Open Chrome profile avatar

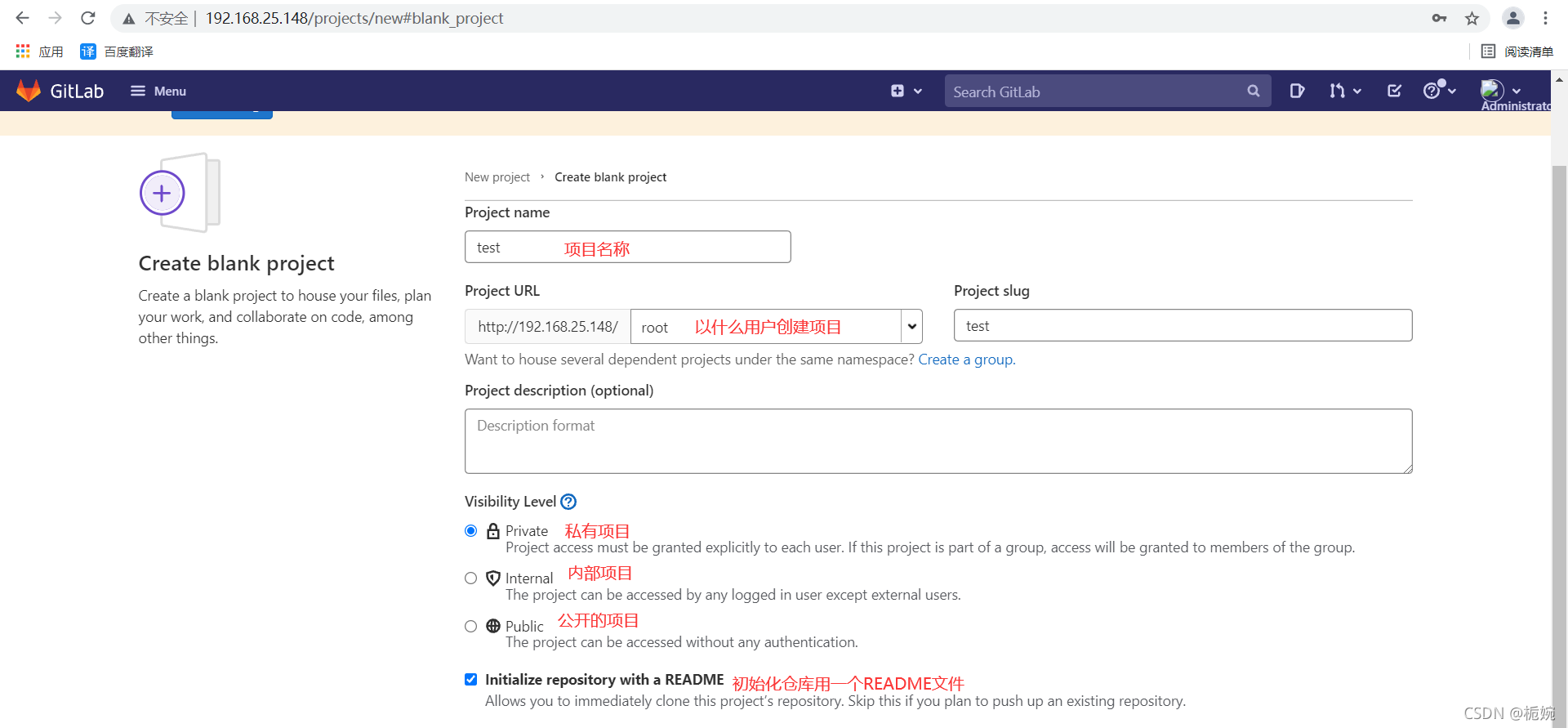1512,18
